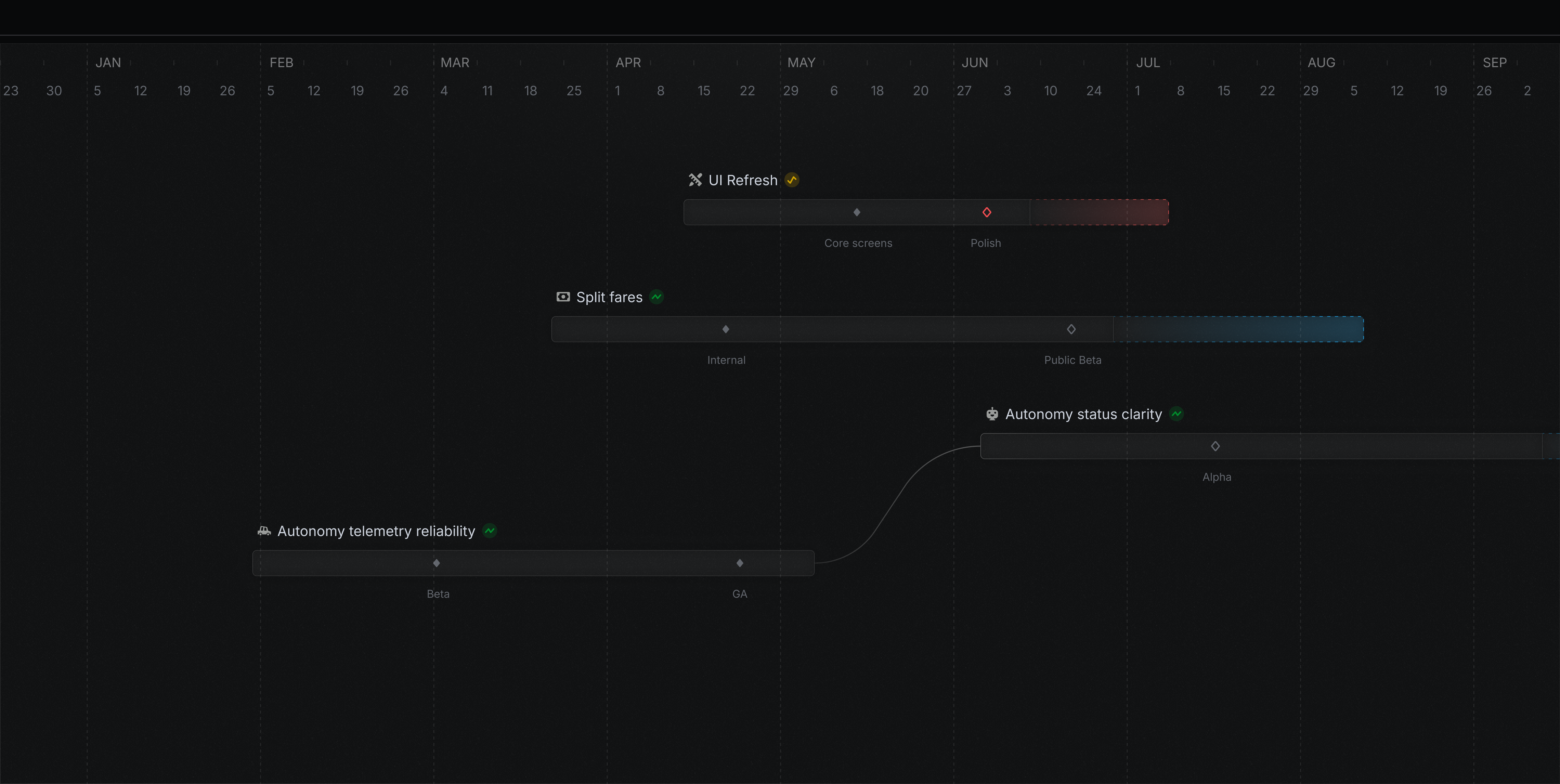Select the Public Beta milestone diamond
The width and height of the screenshot is (1560, 784).
(1071, 329)
